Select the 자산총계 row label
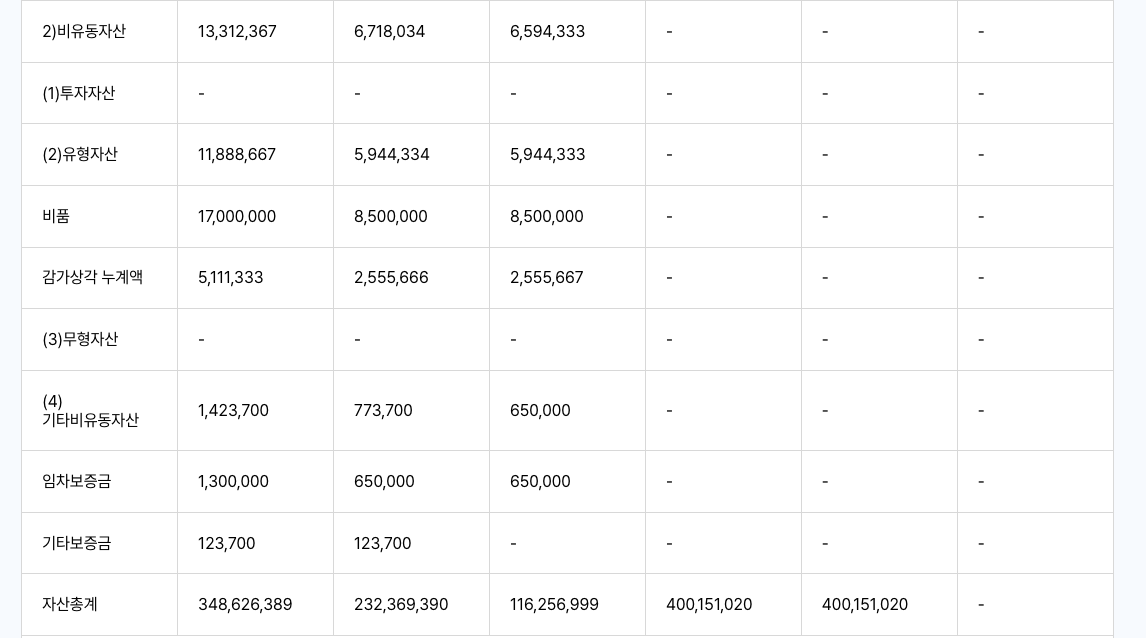1146x638 pixels. [70, 605]
